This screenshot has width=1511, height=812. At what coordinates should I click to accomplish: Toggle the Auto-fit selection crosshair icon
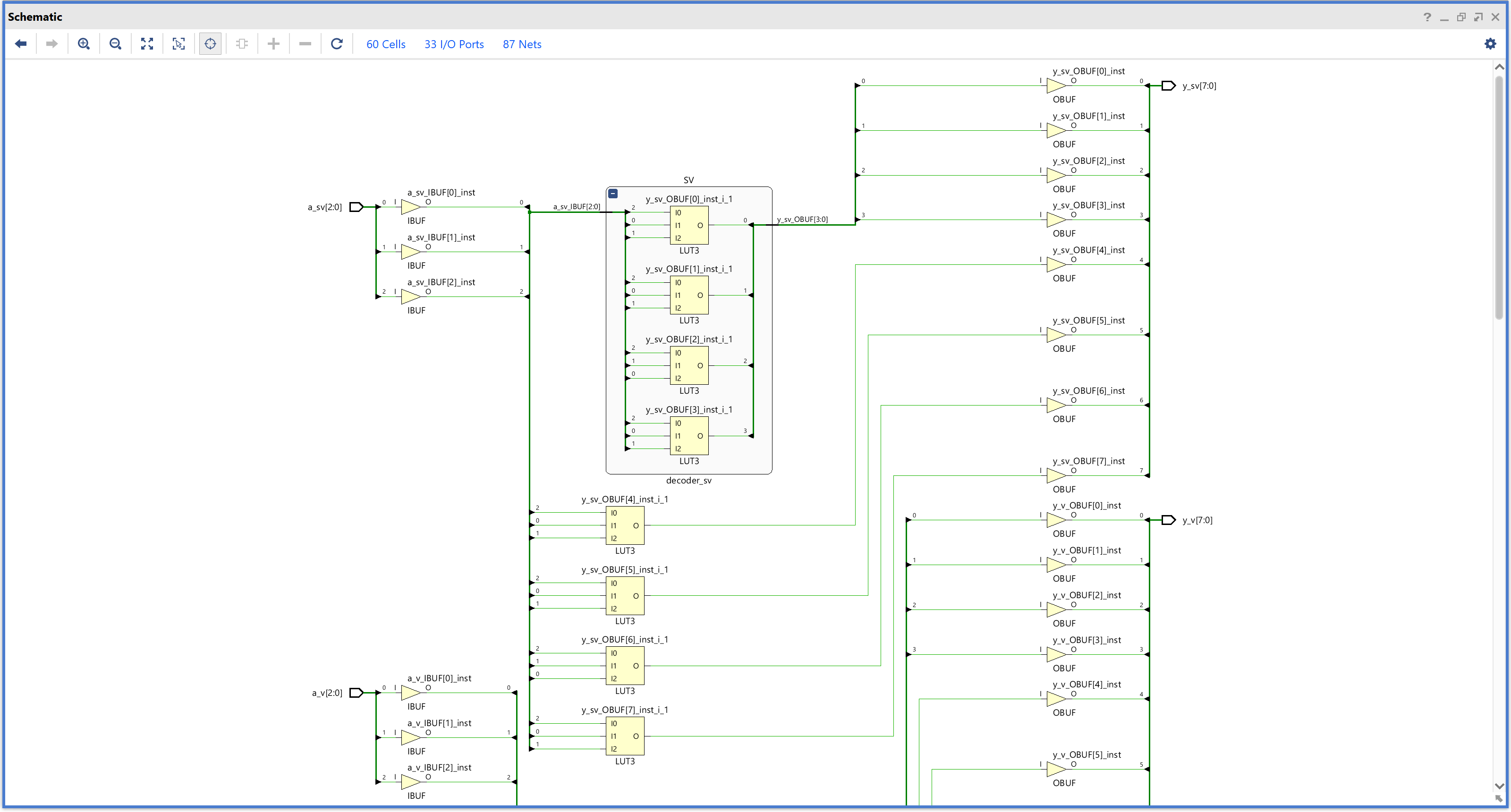(x=211, y=44)
